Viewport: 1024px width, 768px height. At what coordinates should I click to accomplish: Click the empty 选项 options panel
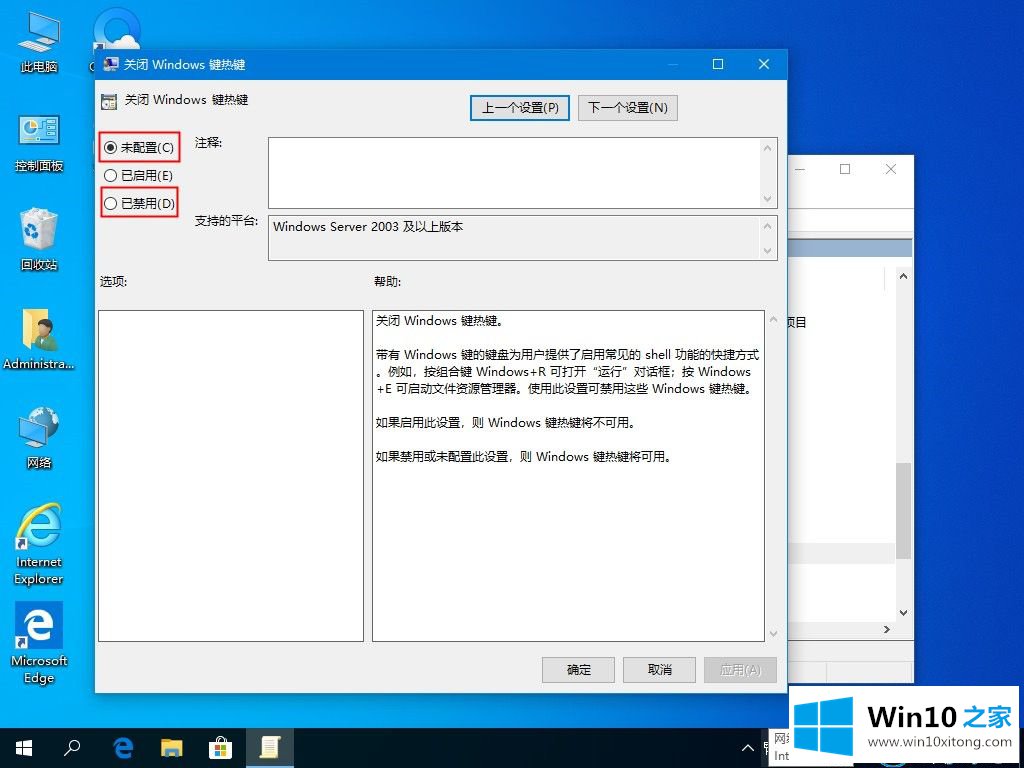(231, 475)
